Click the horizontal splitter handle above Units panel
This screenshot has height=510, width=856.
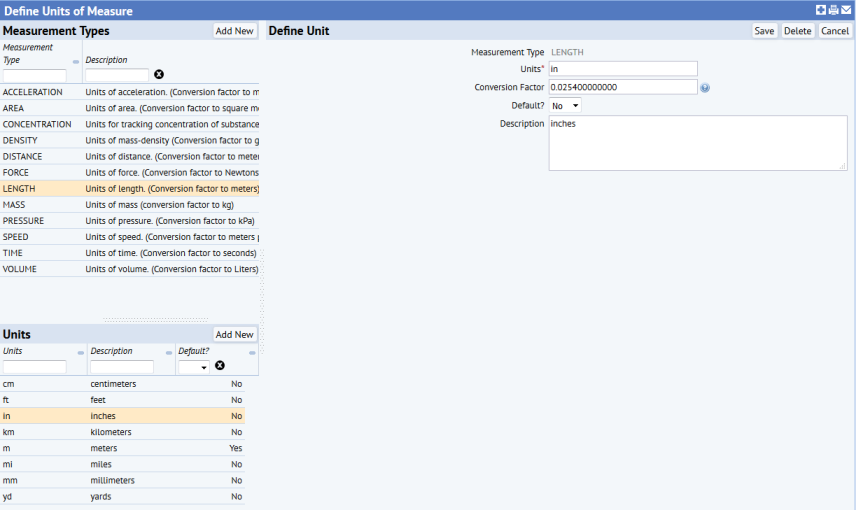click(x=156, y=319)
